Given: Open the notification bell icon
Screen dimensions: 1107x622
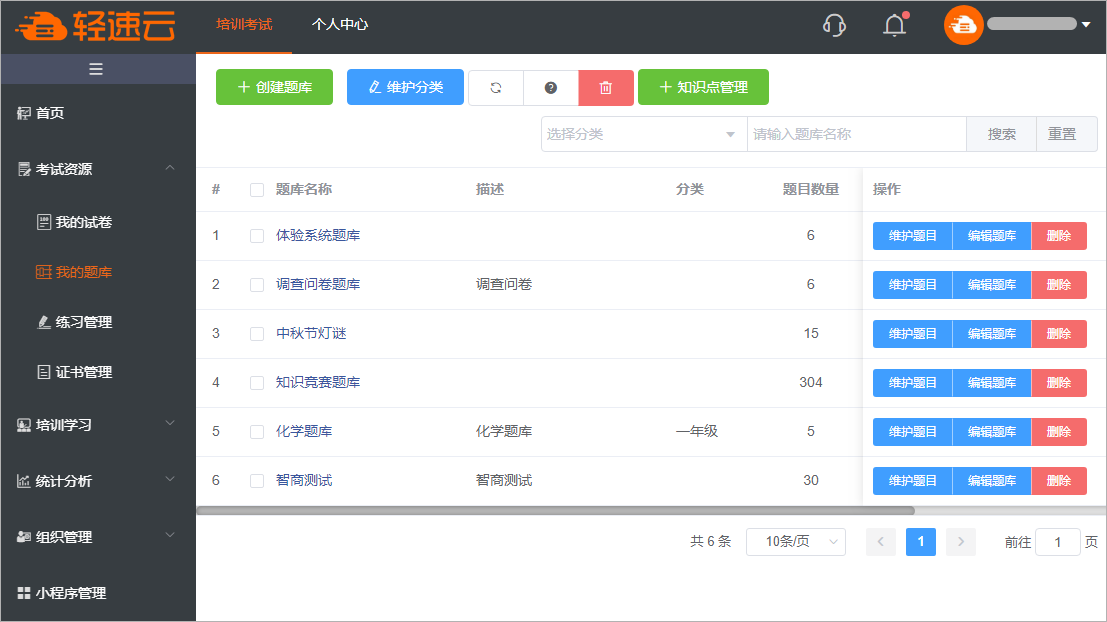Looking at the screenshot, I should (894, 25).
